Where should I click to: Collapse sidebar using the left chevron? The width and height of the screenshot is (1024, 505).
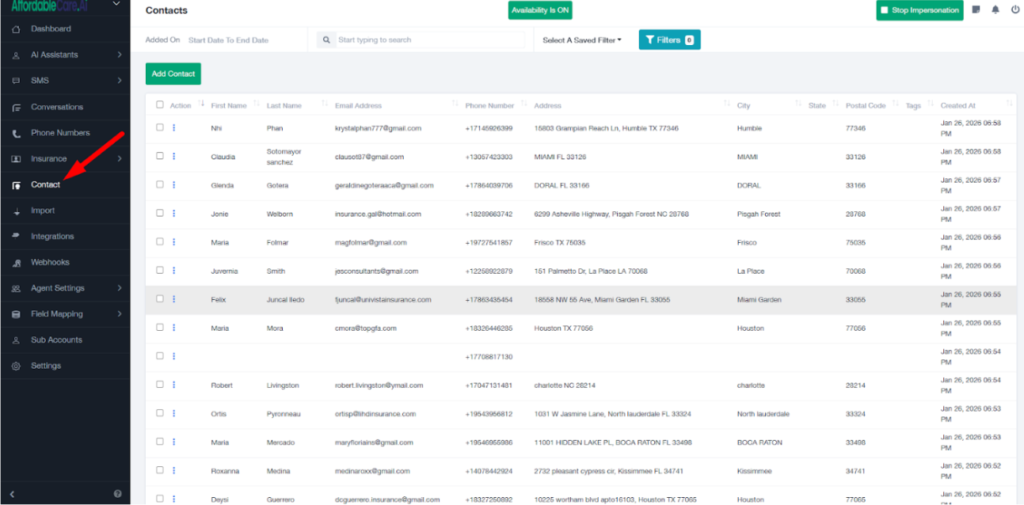click(x=12, y=494)
